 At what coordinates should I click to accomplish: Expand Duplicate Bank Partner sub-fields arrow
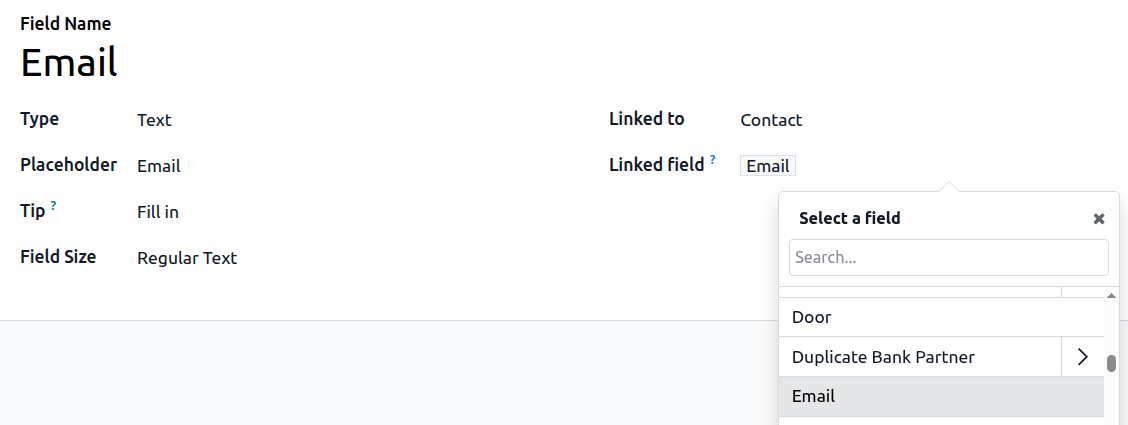click(x=1082, y=357)
